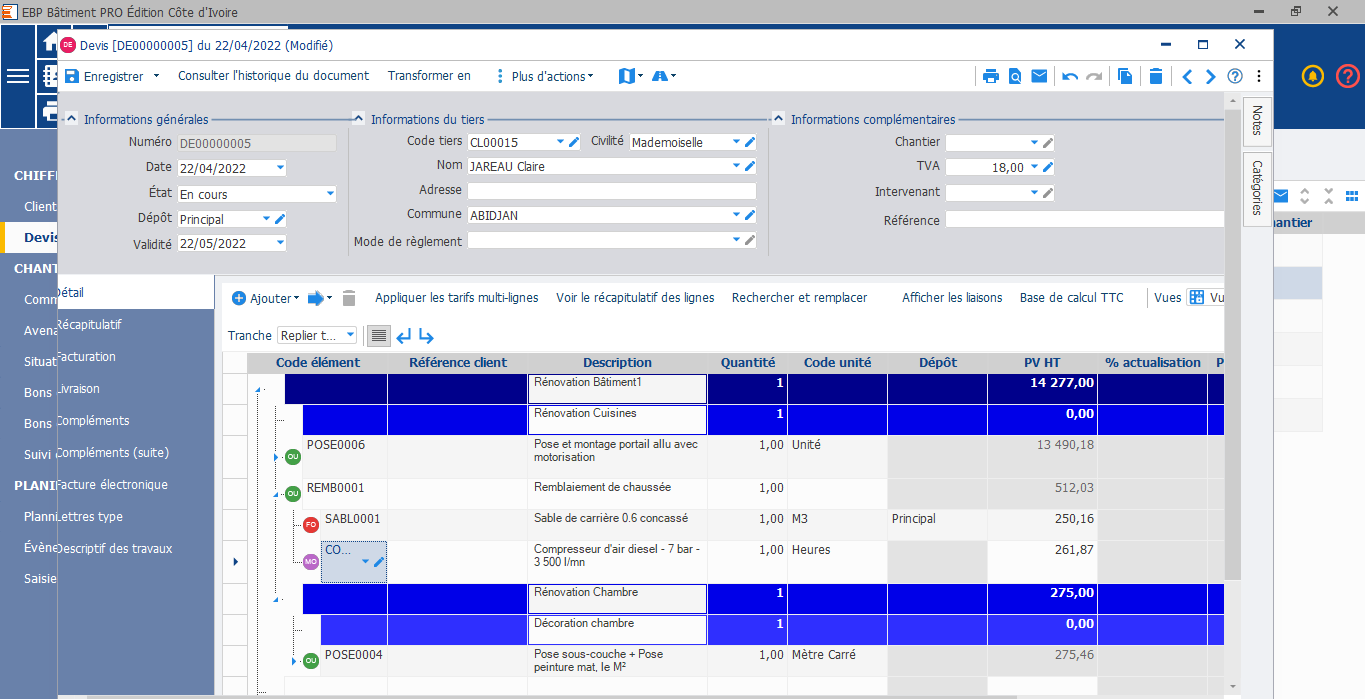Send the quote by email icon
Viewport: 1365px width, 699px height.
pyautogui.click(x=1039, y=76)
